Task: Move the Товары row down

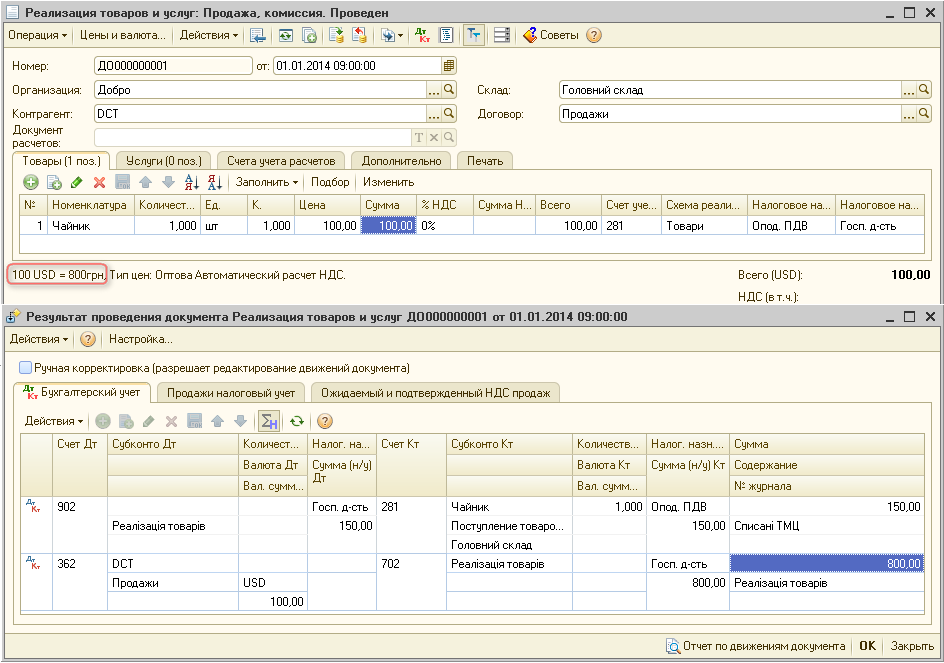Action: [169, 182]
